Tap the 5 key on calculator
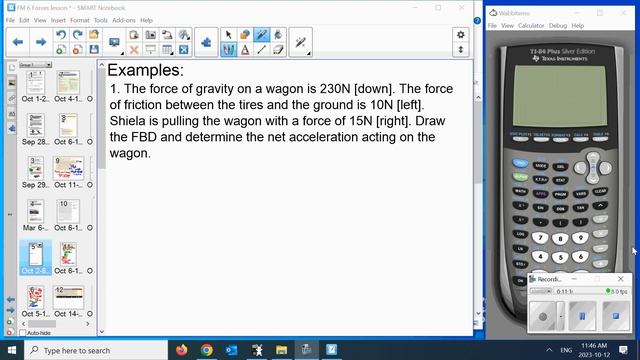Viewport: 640px width, 360px height. 560,257
